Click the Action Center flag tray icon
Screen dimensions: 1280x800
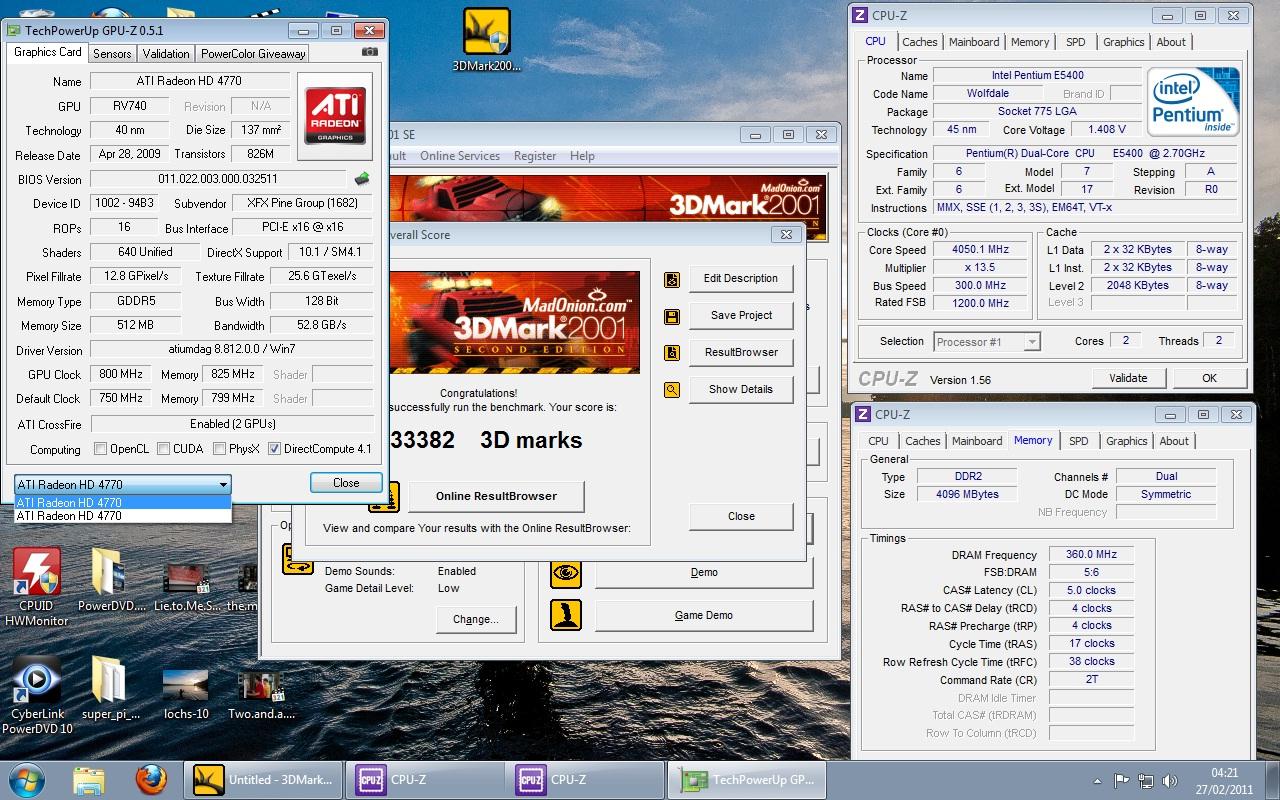pos(1122,780)
